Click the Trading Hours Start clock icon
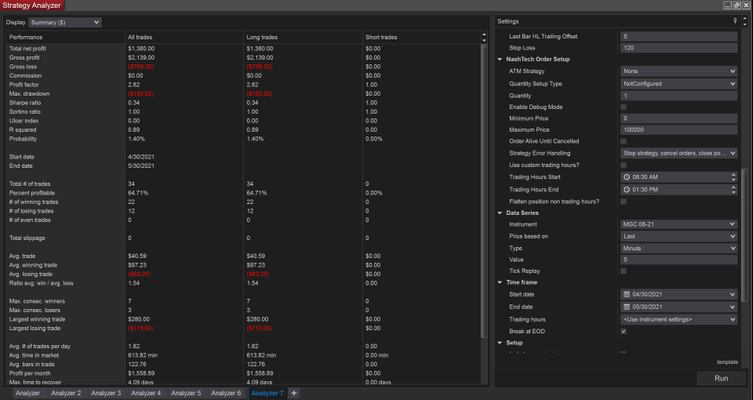The height and width of the screenshot is (400, 753). [626, 177]
